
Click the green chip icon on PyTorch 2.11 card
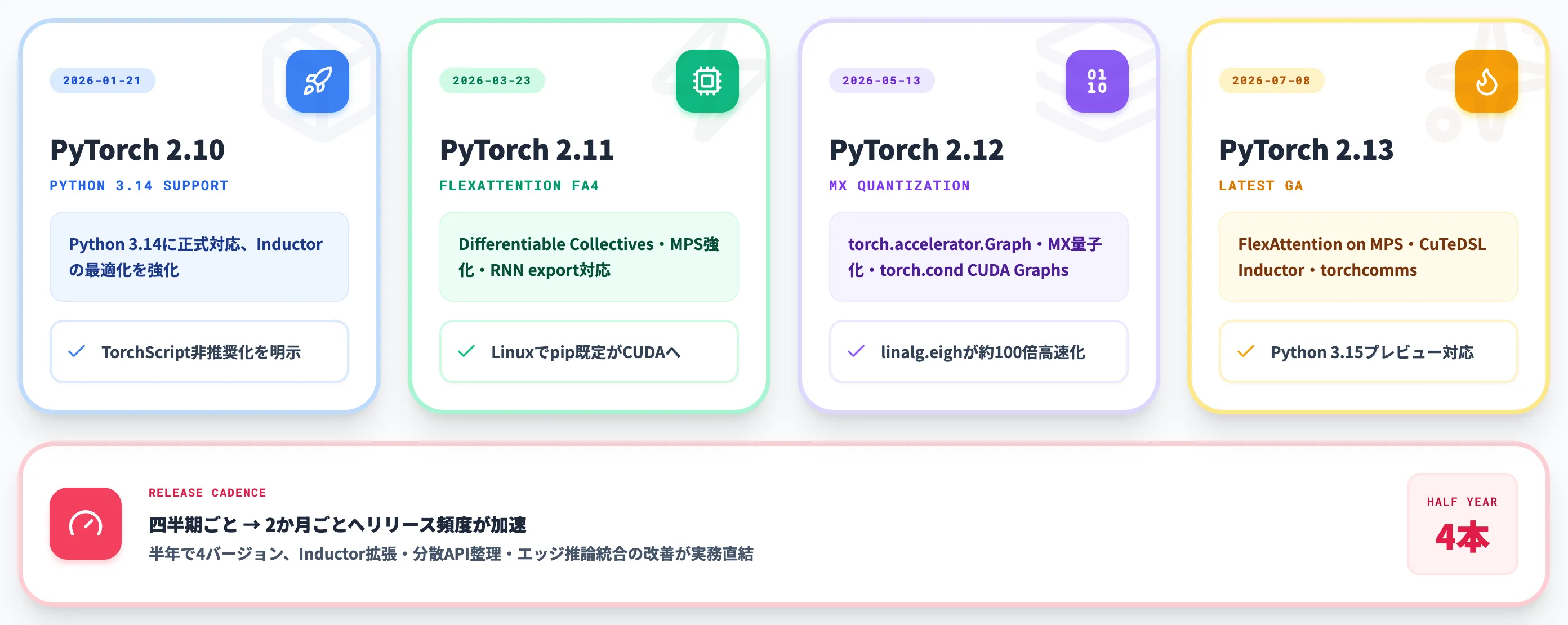[707, 81]
